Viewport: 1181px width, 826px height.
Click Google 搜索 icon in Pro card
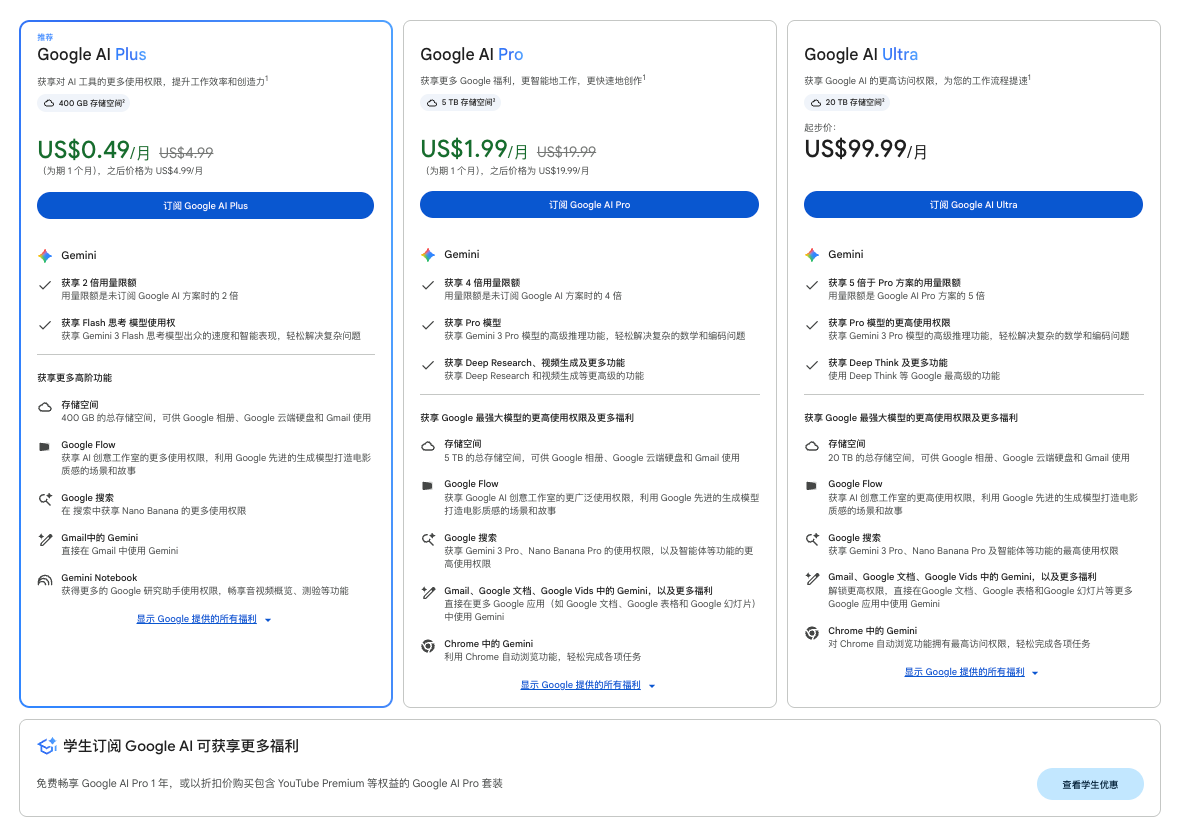tap(428, 539)
